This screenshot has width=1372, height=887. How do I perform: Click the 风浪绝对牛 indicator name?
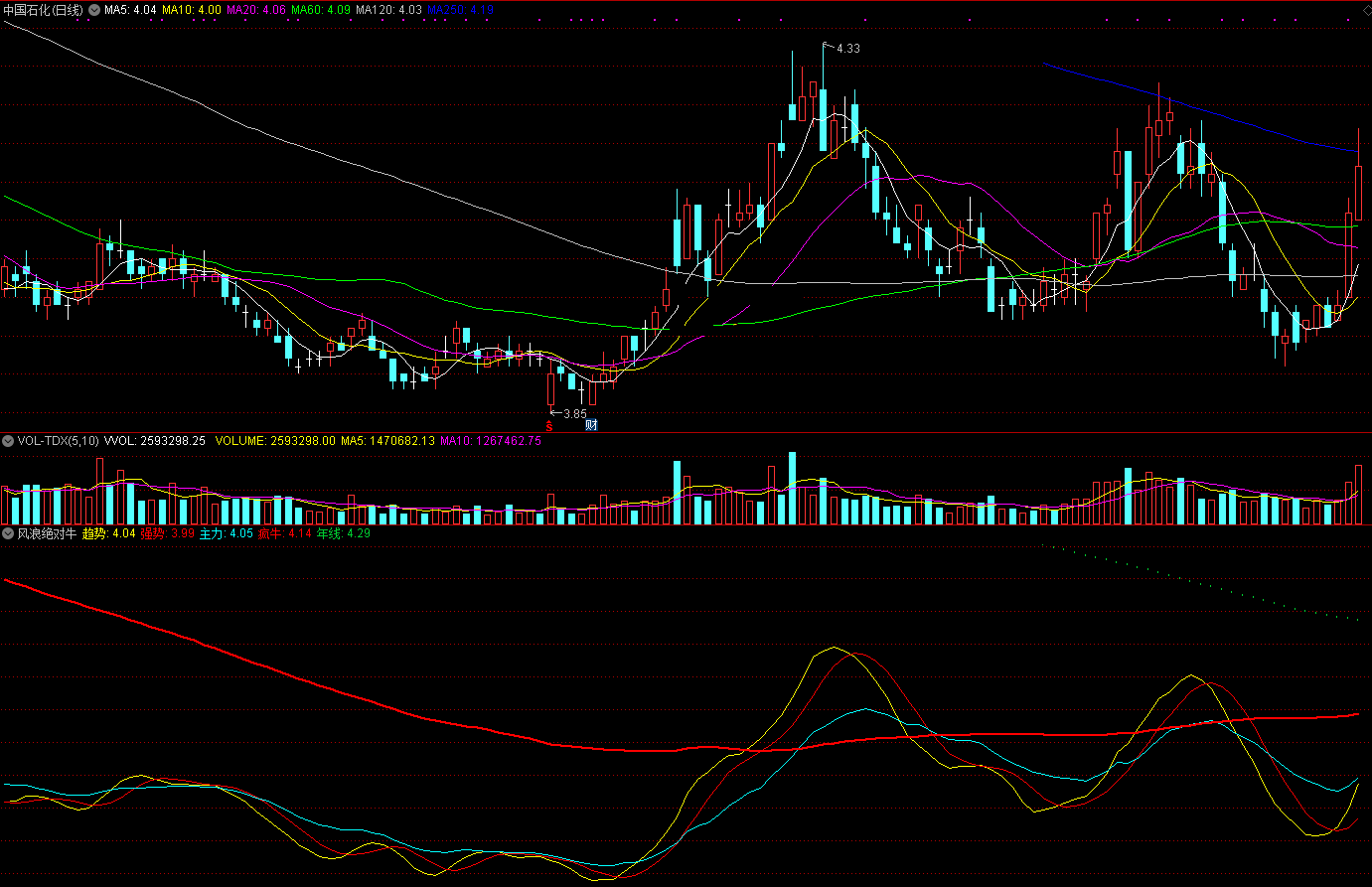click(47, 533)
